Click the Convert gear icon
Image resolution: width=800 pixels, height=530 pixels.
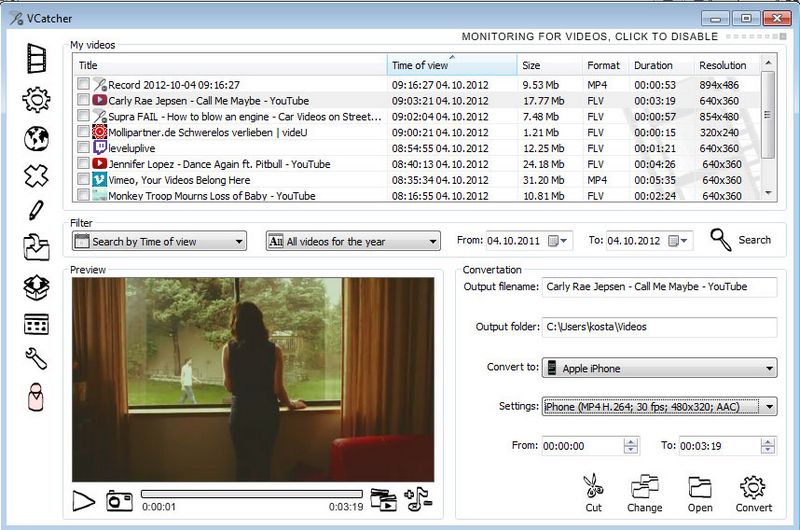pyautogui.click(x=754, y=493)
